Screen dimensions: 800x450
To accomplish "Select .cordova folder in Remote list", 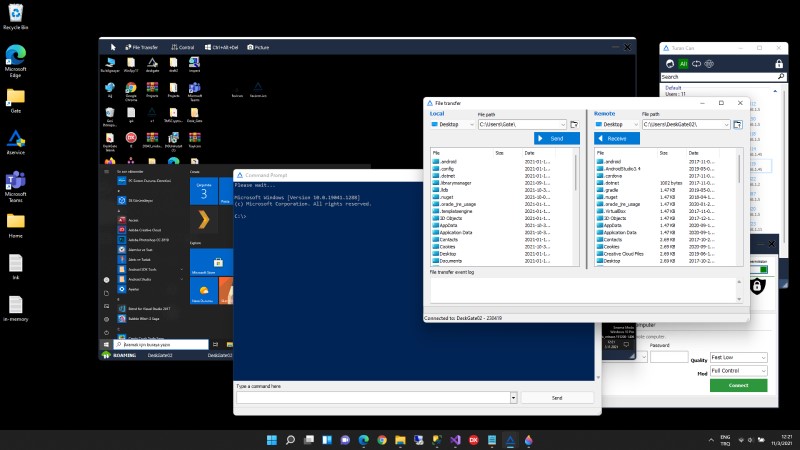I will [x=610, y=176].
